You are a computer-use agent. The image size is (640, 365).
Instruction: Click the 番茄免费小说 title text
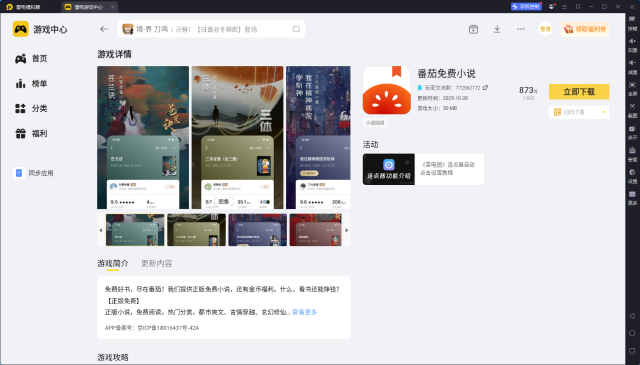(446, 73)
